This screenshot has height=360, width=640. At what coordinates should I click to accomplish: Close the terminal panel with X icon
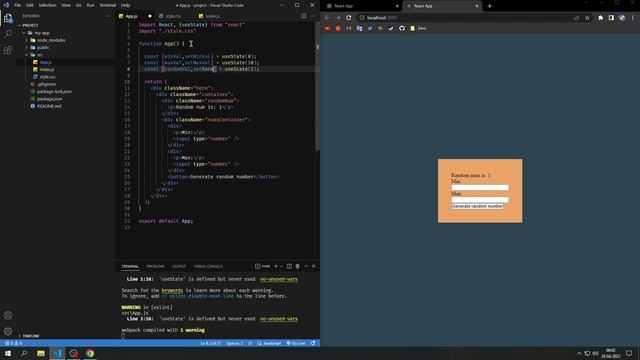(x=314, y=266)
